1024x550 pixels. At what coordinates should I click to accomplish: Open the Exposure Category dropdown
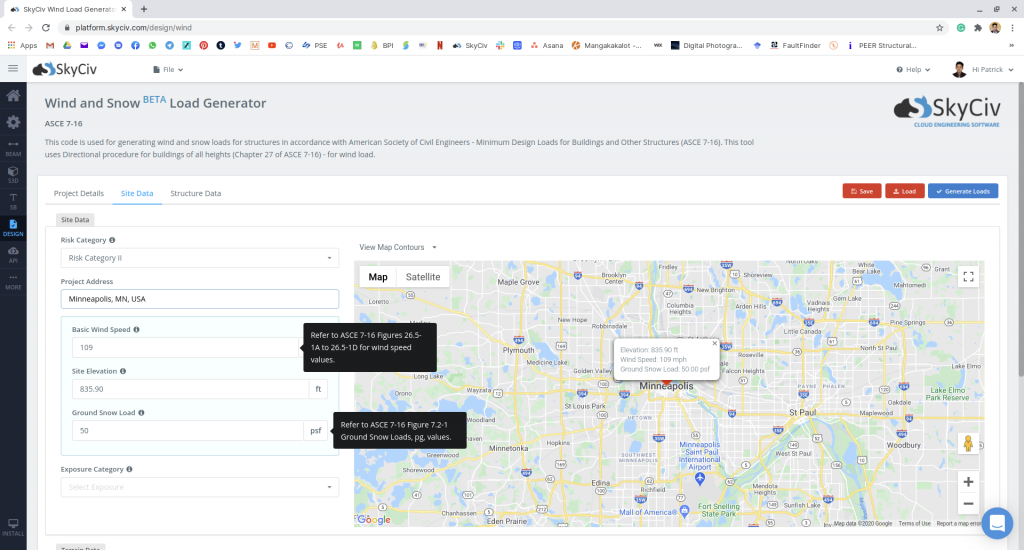point(199,487)
